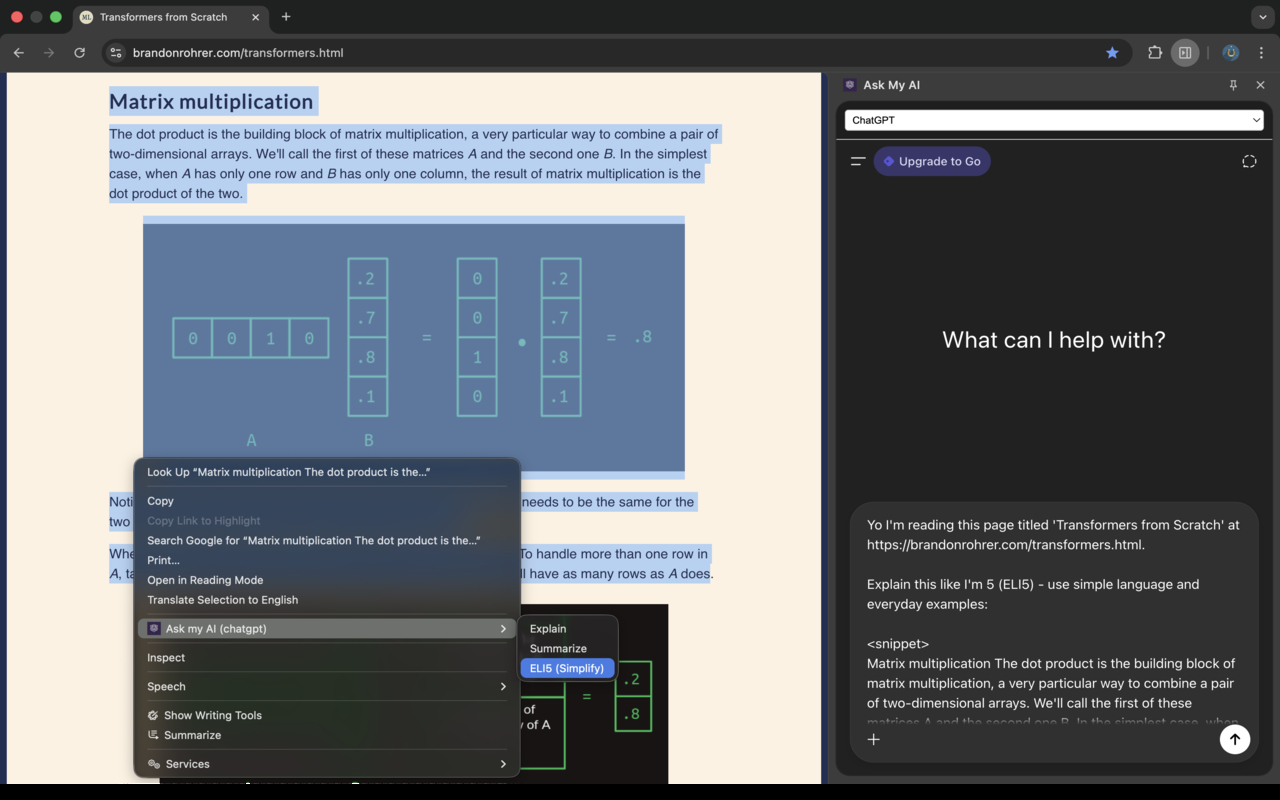Go forward to the next page
The image size is (1280, 800).
[49, 53]
